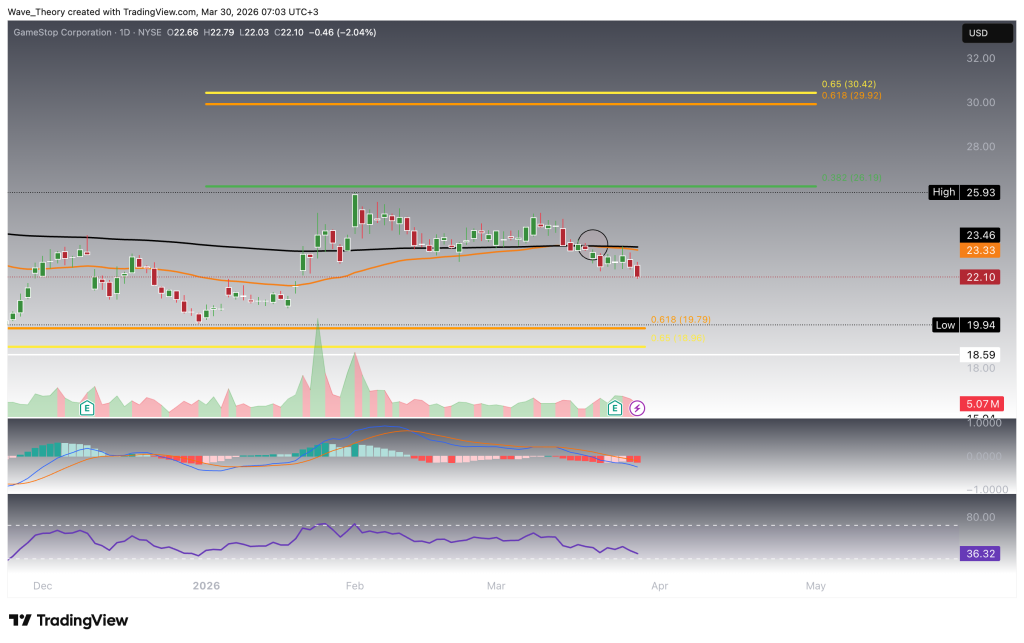Image resolution: width=1024 pixels, height=643 pixels.
Task: Click the Feb label on the time axis
Action: [355, 585]
